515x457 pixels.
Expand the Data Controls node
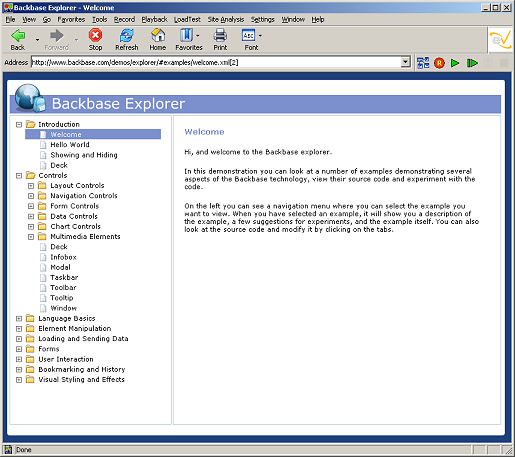[31, 217]
